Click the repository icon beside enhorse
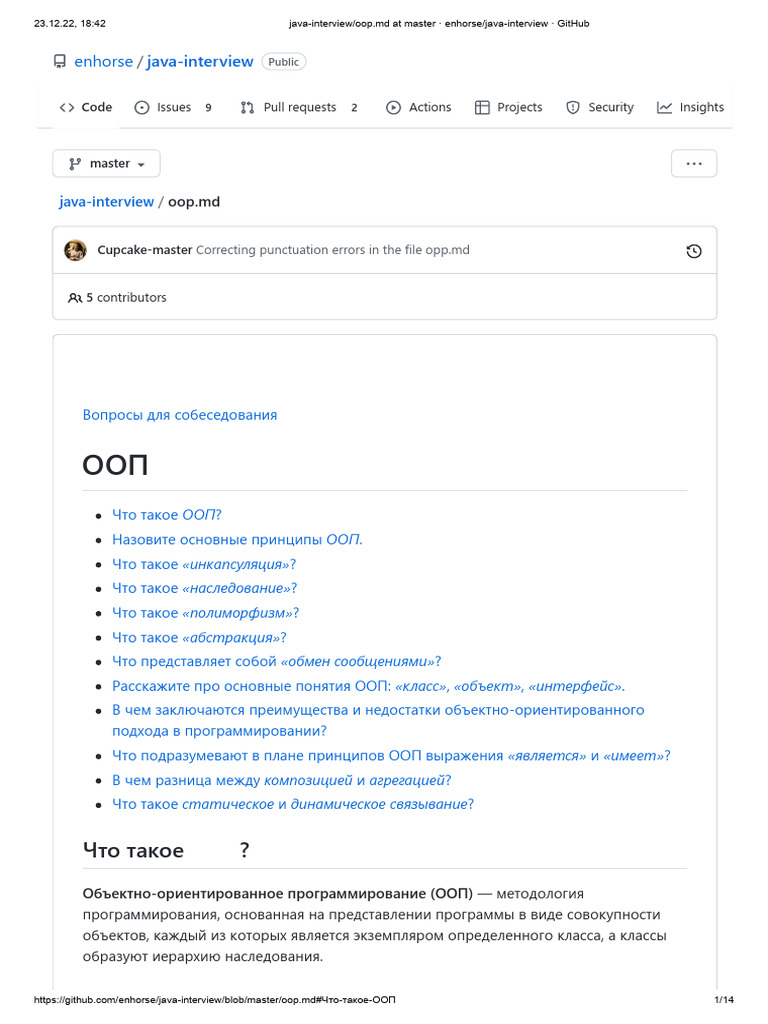The image size is (768, 1024). tap(60, 62)
